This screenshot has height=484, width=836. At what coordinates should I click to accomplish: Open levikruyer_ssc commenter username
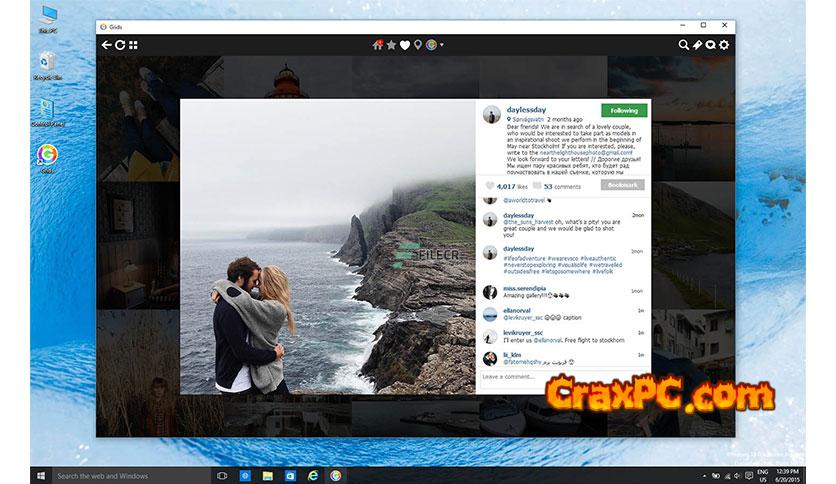523,333
